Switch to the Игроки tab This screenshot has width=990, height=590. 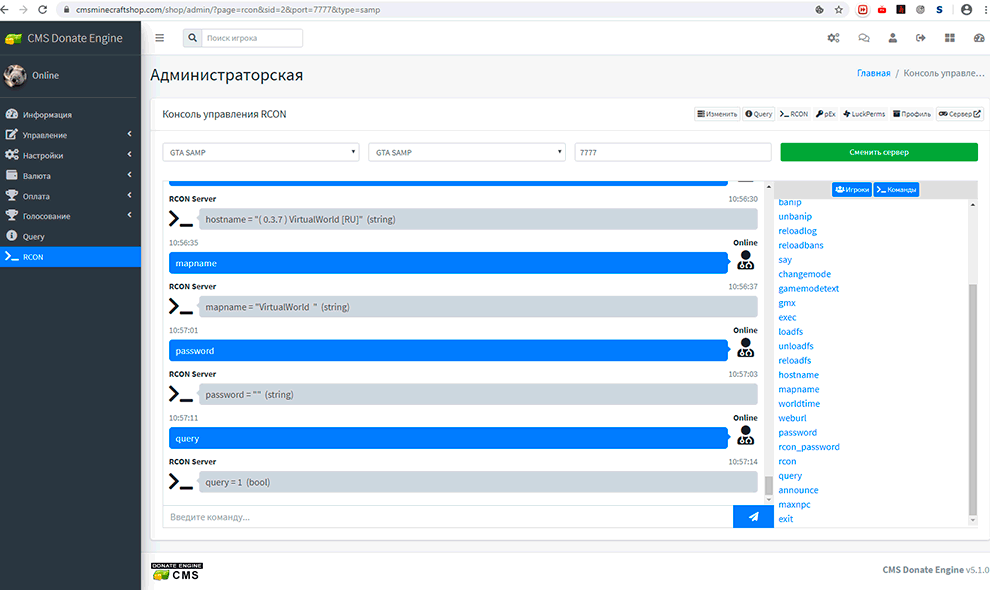(851, 189)
